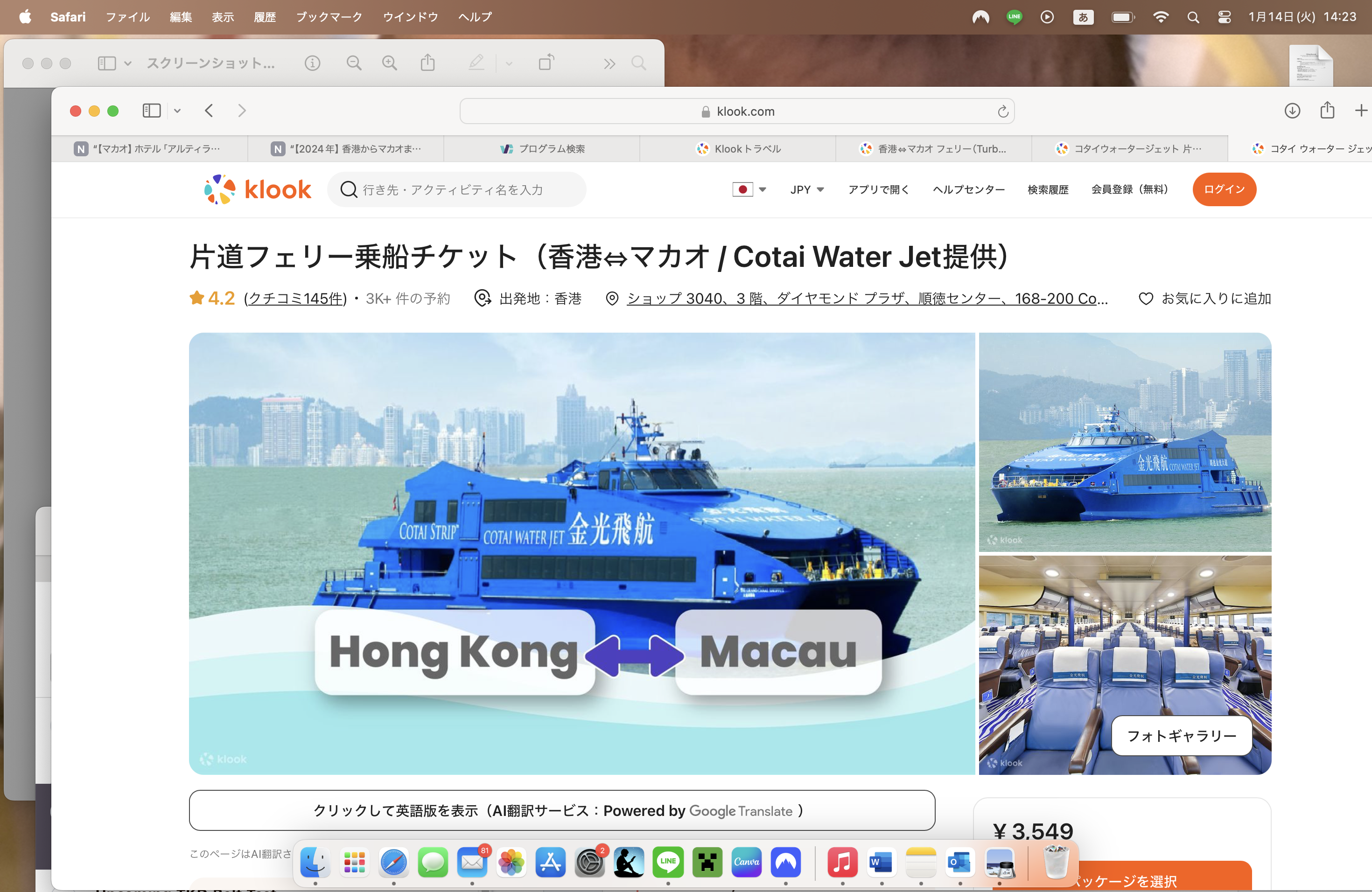Expand Preview toolbar overflow chevrons

point(609,63)
